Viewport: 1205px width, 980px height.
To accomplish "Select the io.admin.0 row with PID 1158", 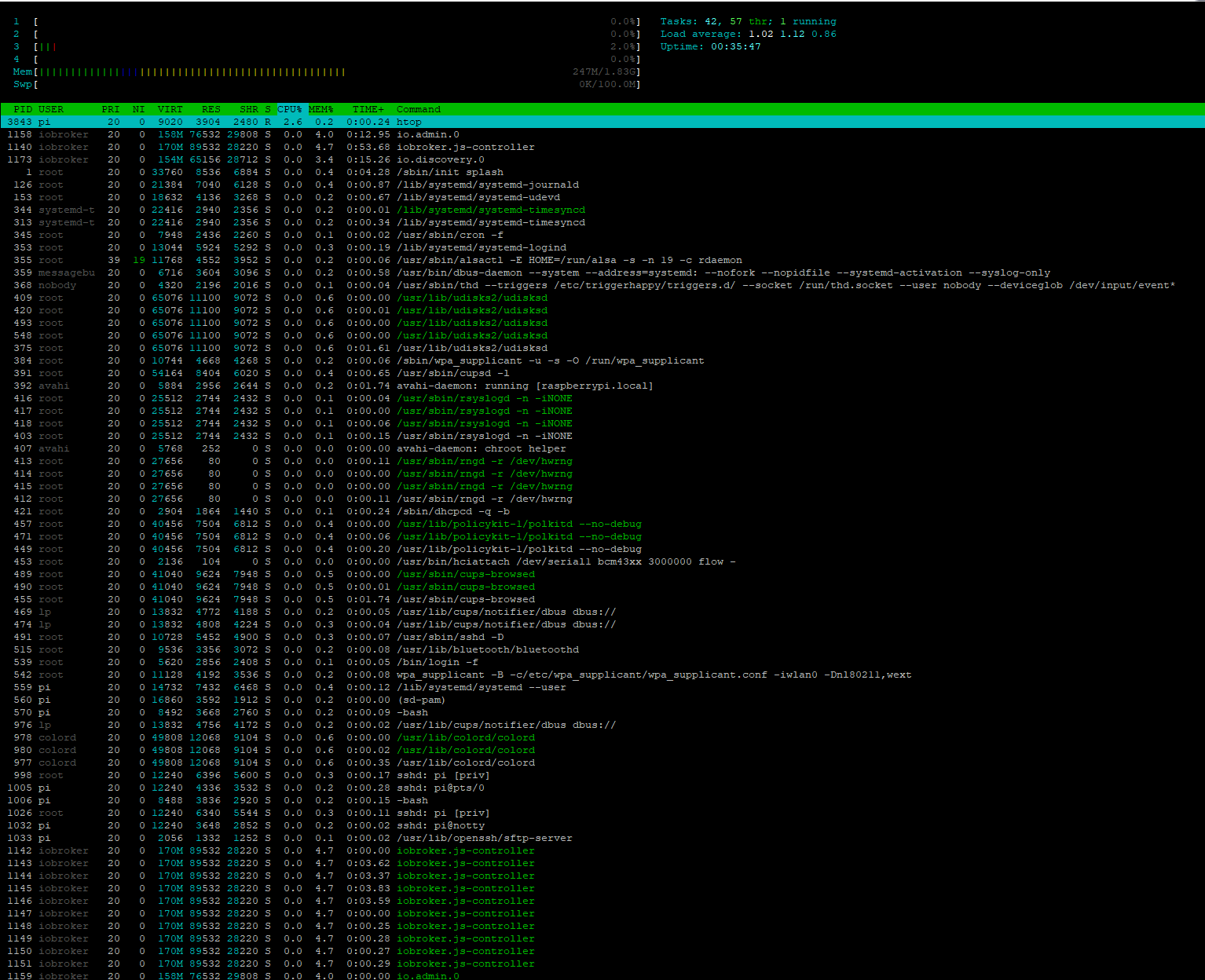I will (x=602, y=134).
